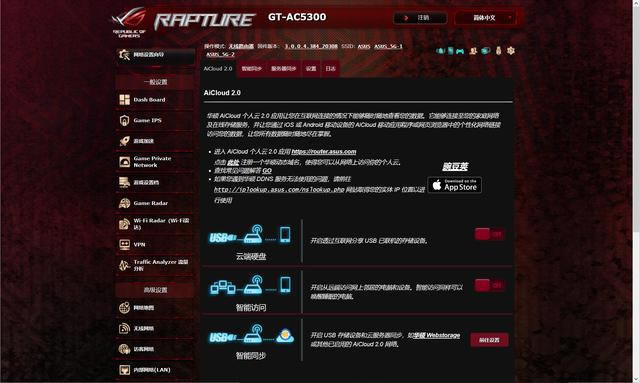
Task: Click the ASUS_5G-1 SSID link
Action: (388, 47)
